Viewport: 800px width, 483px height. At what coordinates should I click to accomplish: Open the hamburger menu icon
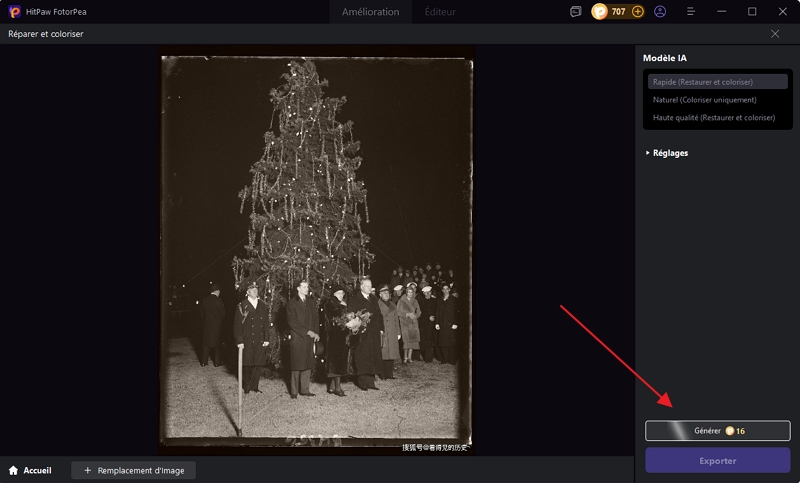click(x=691, y=11)
